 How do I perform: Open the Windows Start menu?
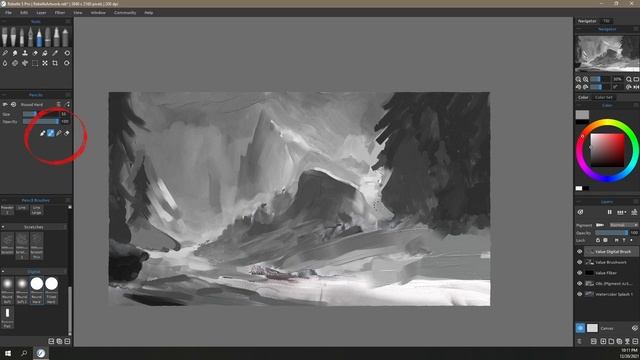click(8, 353)
